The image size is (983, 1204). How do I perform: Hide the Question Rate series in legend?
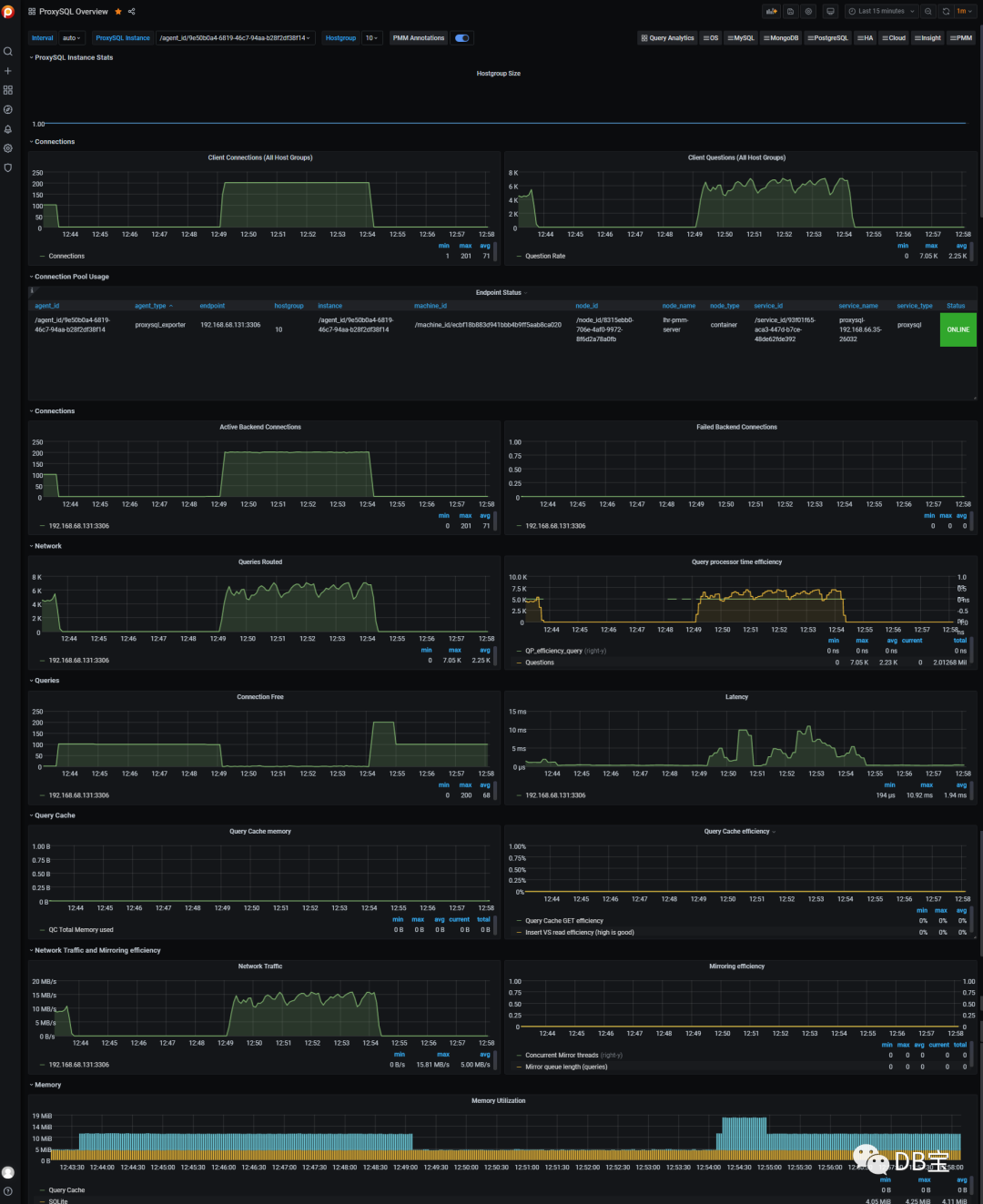tap(548, 256)
